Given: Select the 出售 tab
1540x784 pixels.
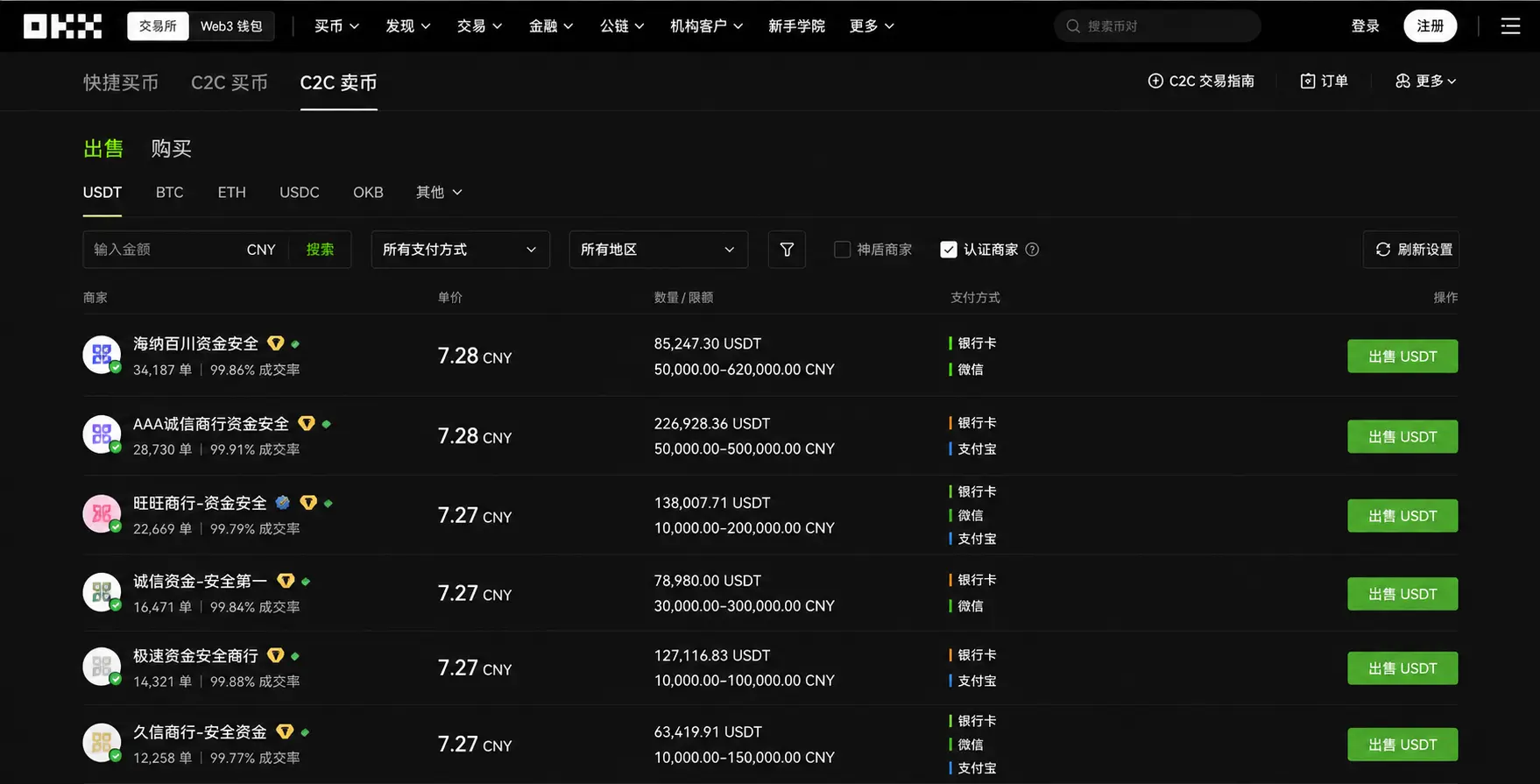Looking at the screenshot, I should tap(103, 148).
